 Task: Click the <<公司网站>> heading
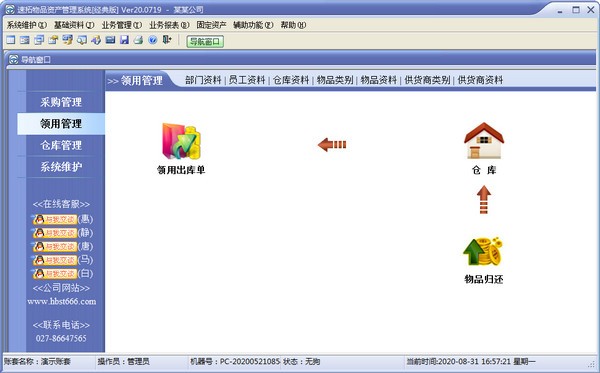pyautogui.click(x=61, y=288)
